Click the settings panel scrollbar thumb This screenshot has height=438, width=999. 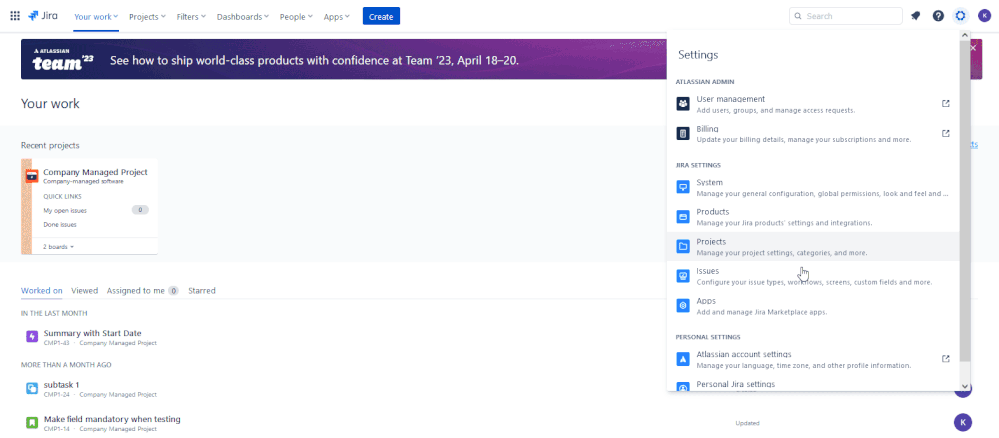965,201
